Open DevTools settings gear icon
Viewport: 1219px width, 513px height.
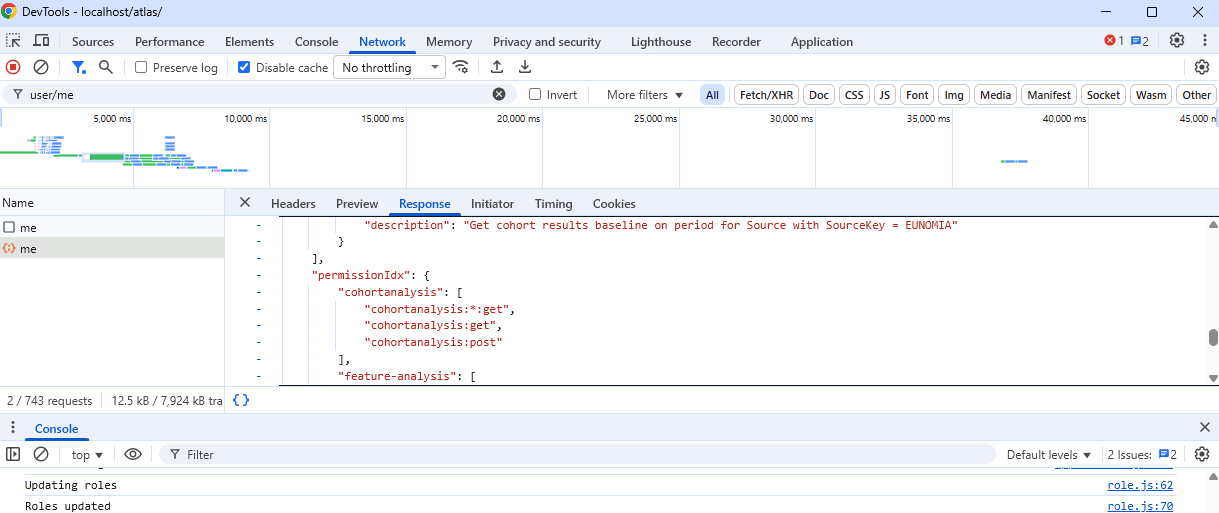1177,41
